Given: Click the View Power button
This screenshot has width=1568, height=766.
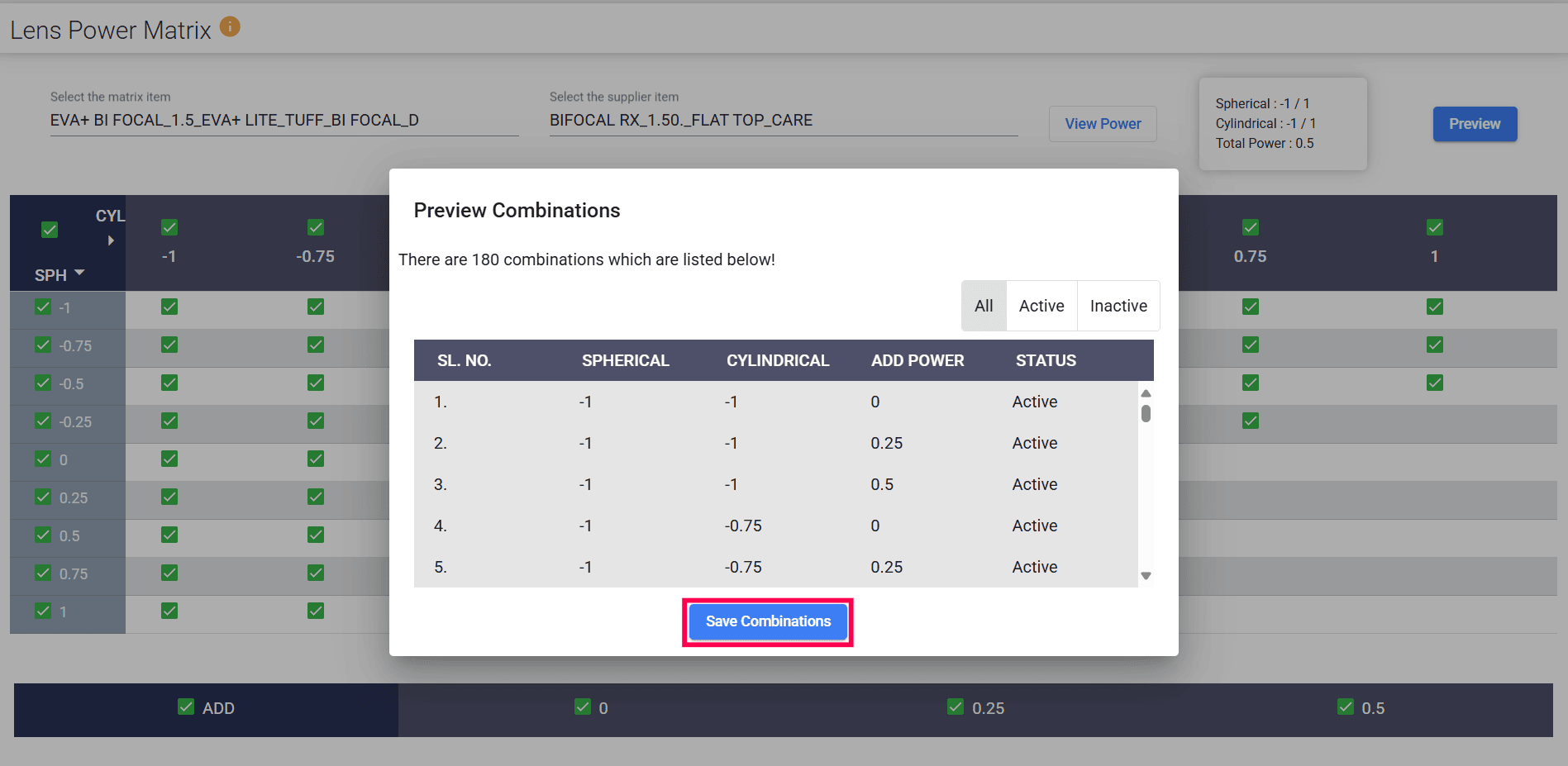Looking at the screenshot, I should (1103, 124).
